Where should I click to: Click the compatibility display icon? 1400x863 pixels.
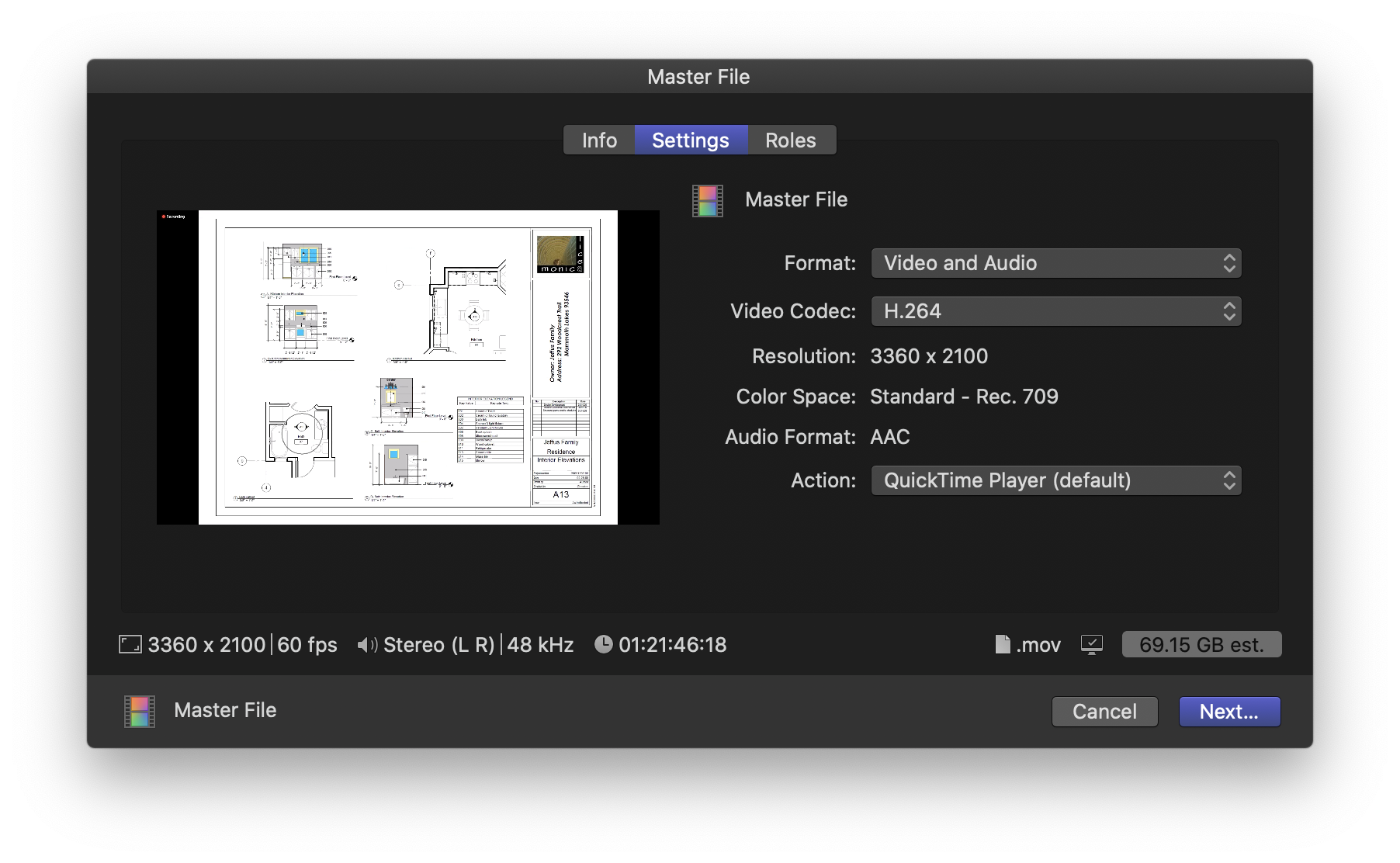tap(1092, 644)
